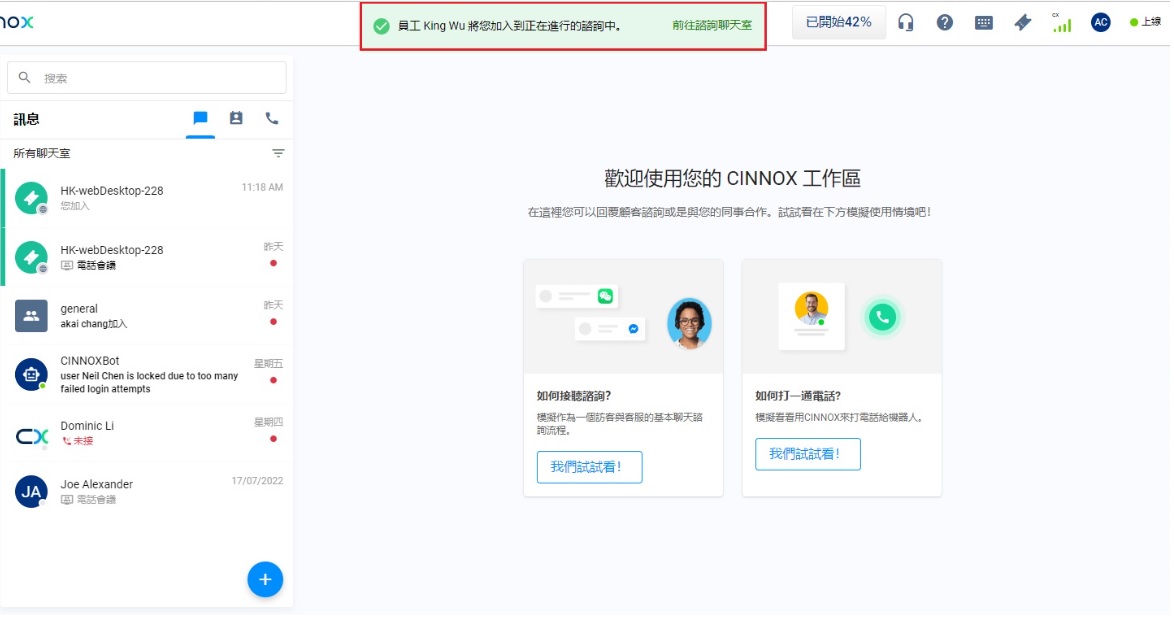Click the 歡迎使用您的 CINNOX 工作區 title

click(x=734, y=179)
